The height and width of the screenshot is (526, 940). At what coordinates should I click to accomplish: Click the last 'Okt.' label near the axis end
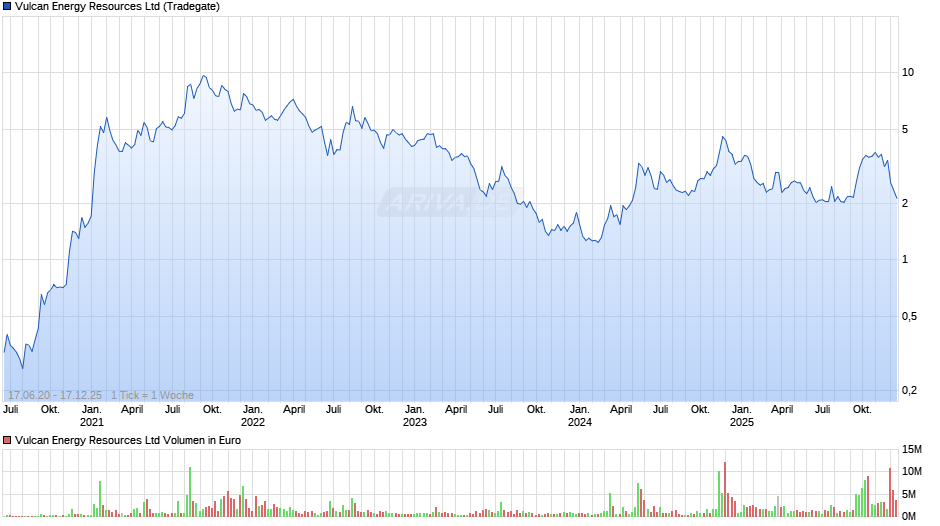click(862, 409)
